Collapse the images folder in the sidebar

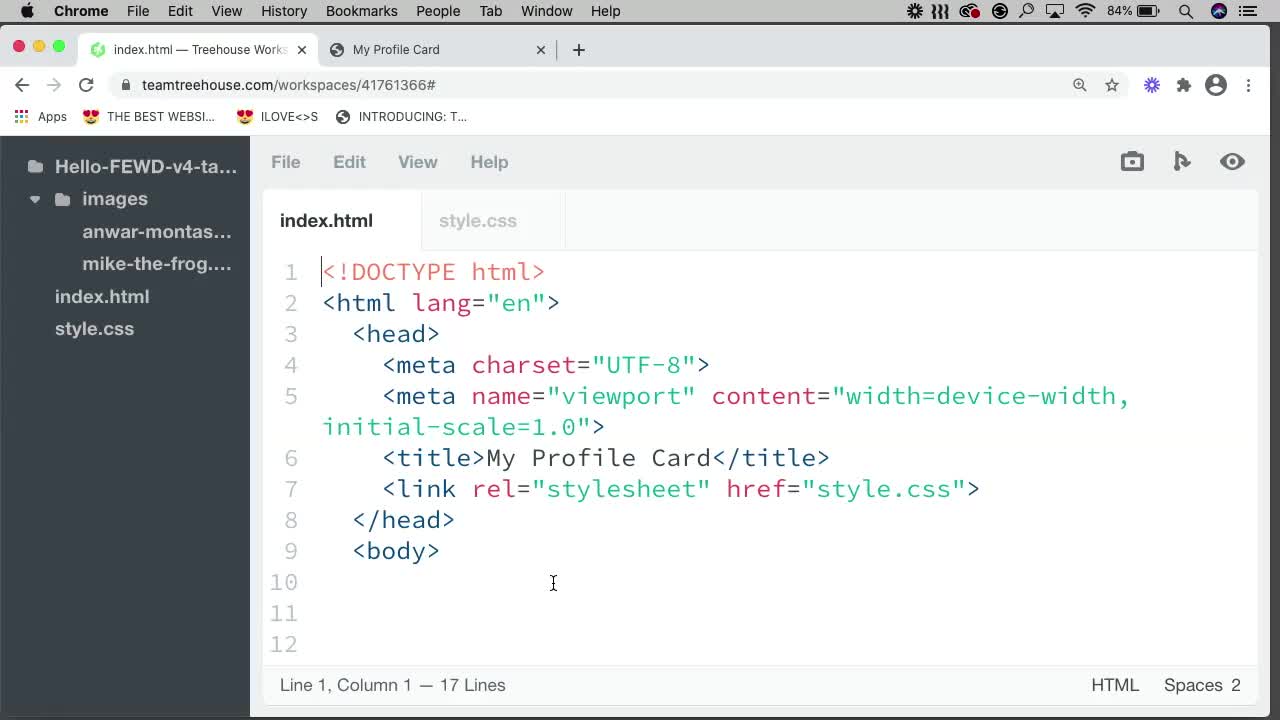34,198
